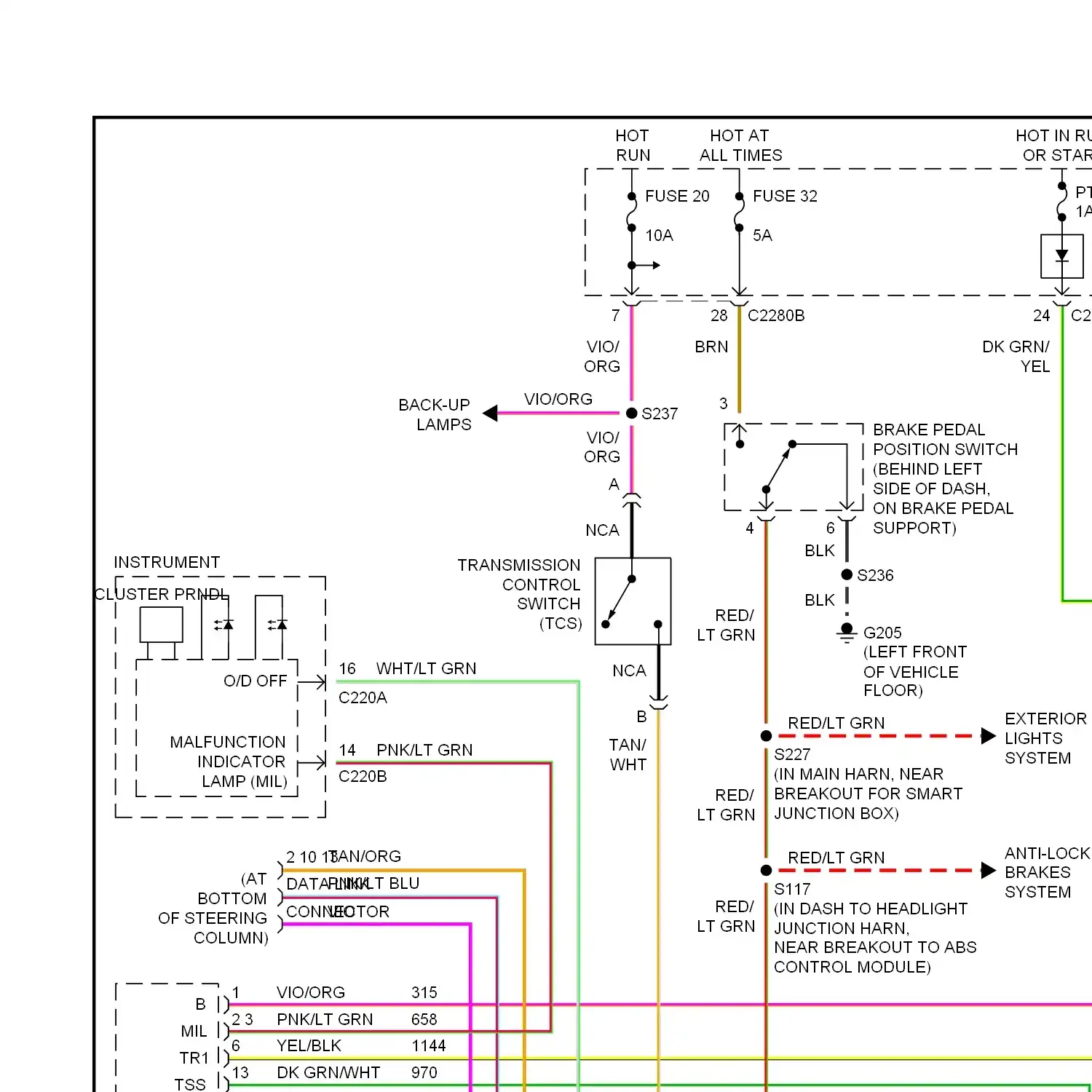
Task: Select the 10A fuse rating text
Action: tap(659, 235)
